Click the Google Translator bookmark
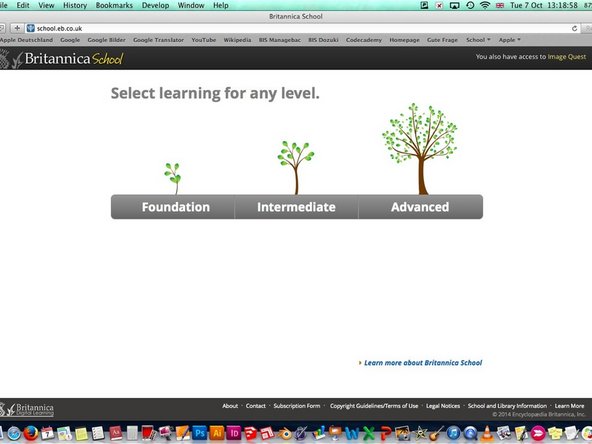The image size is (592, 444). [158, 40]
